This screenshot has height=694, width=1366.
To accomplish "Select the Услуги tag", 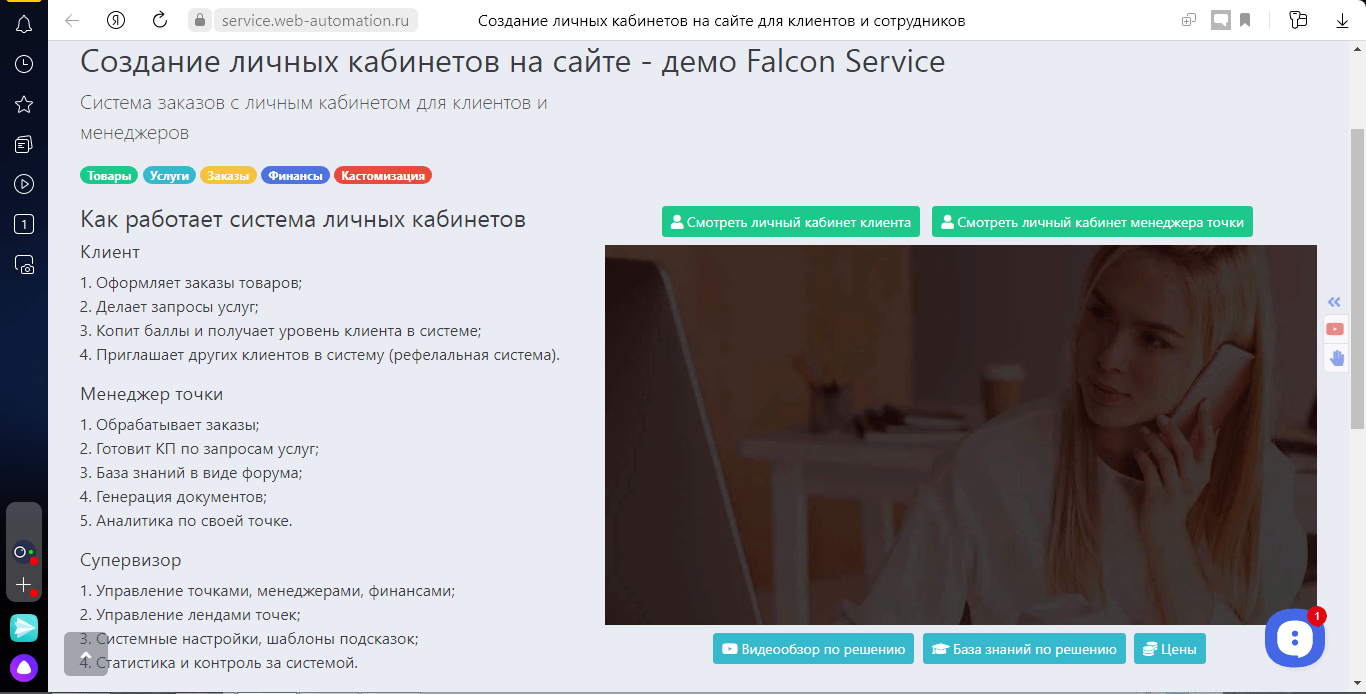I will coord(169,176).
